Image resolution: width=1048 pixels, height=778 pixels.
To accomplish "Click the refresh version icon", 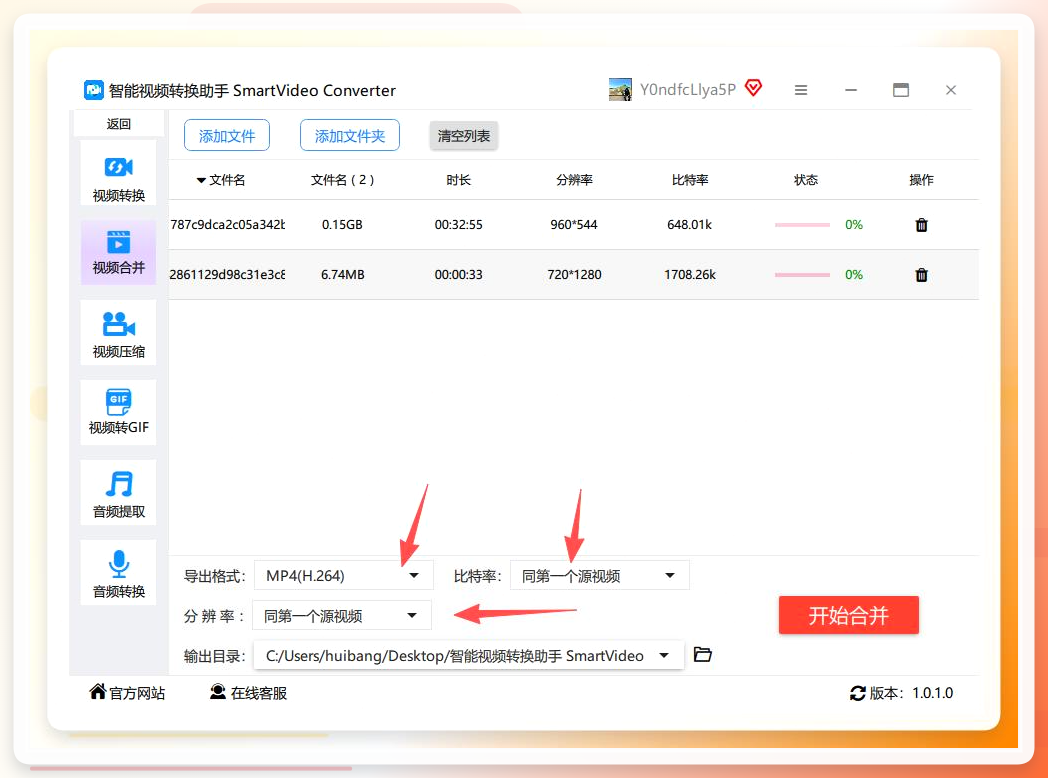I will [858, 693].
